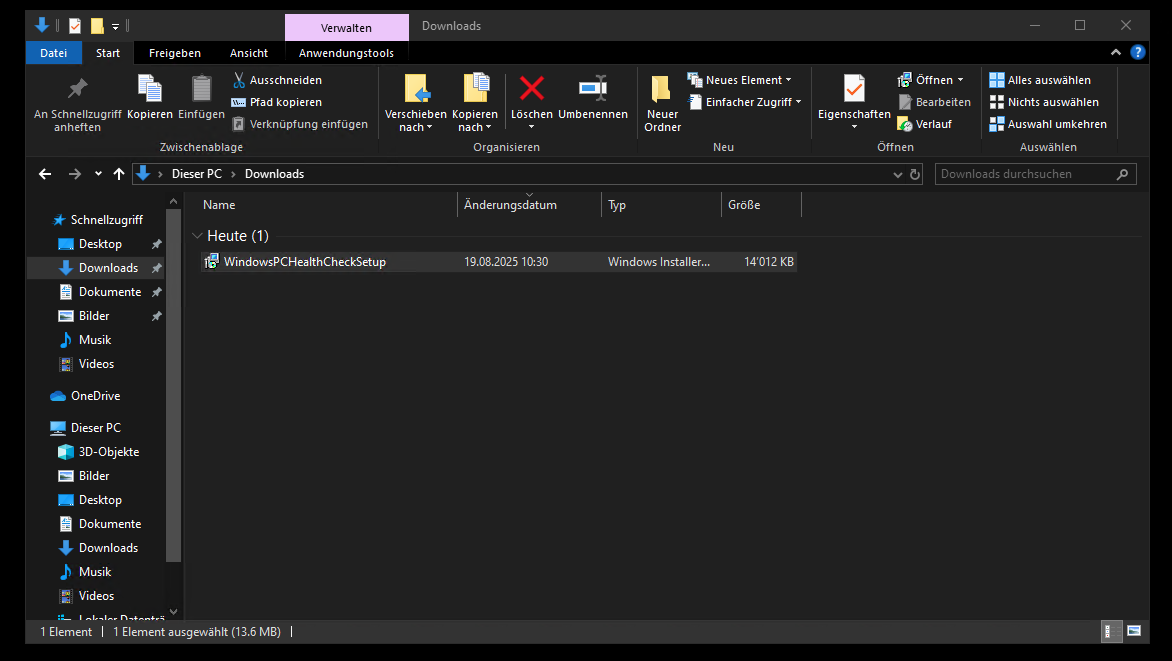Click the Eigenschaften checkmark icon
1172x661 pixels.
pyautogui.click(x=854, y=88)
